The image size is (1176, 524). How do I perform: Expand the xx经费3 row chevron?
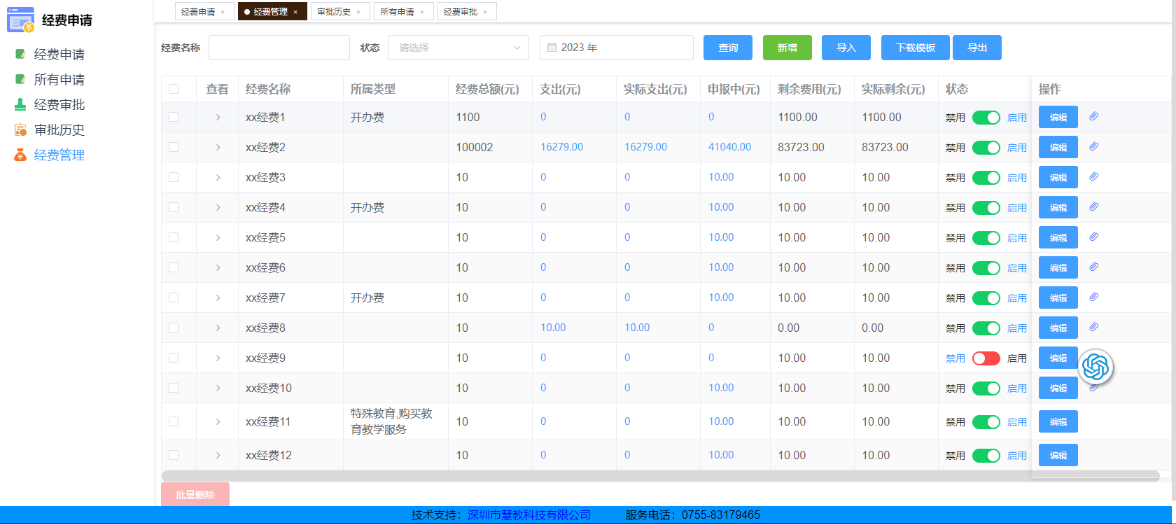[x=218, y=177]
